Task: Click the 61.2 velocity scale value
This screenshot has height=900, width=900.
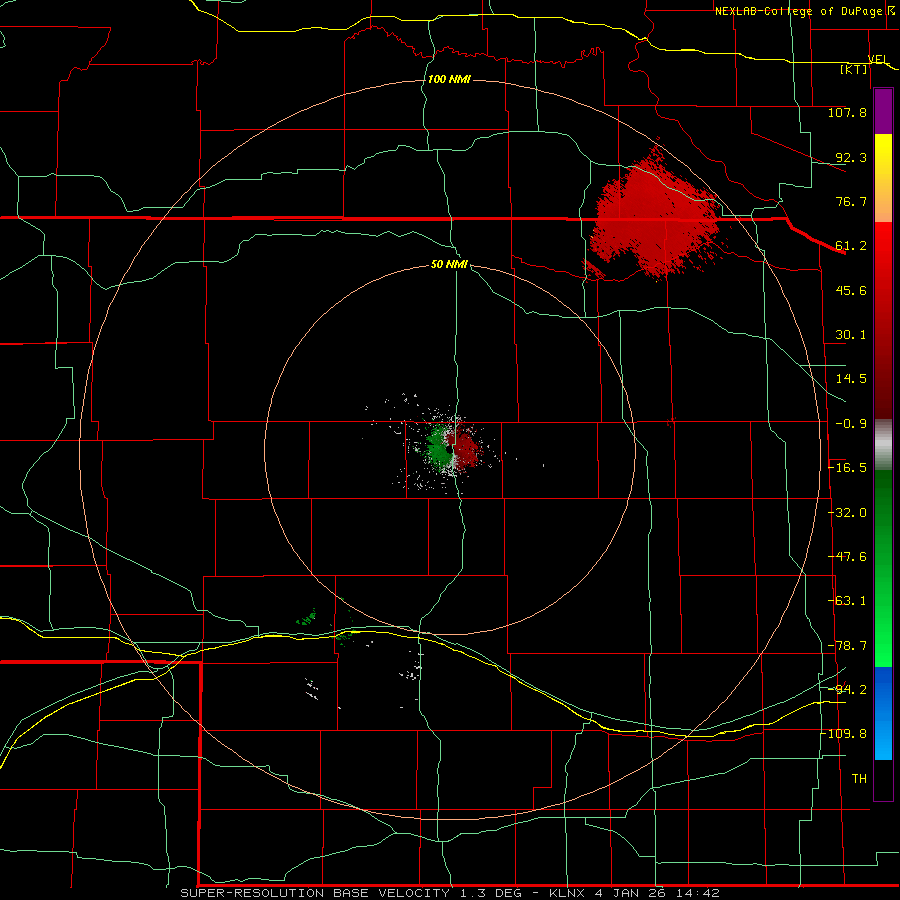Action: tap(851, 246)
